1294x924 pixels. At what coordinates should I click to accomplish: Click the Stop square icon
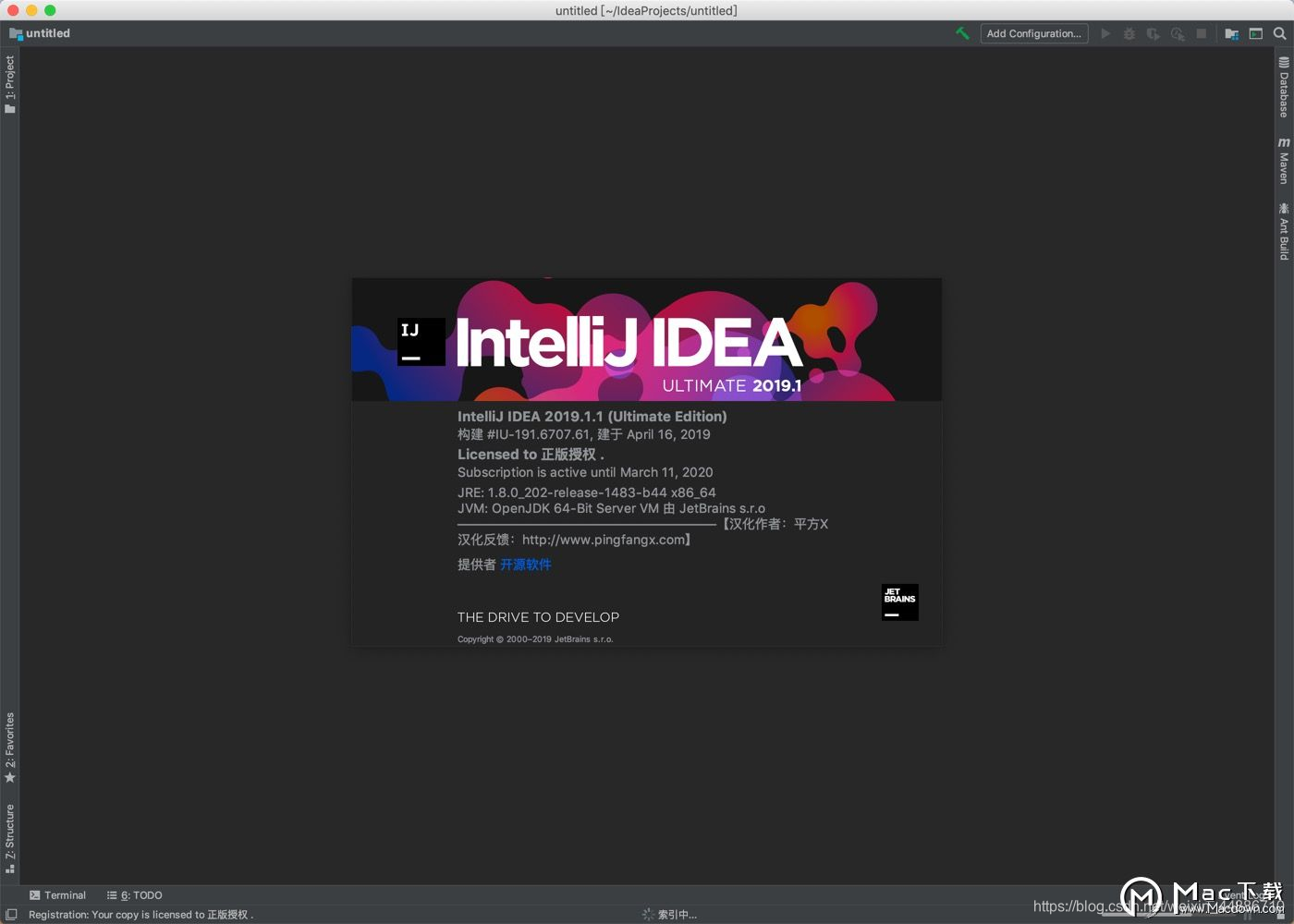[x=1201, y=33]
